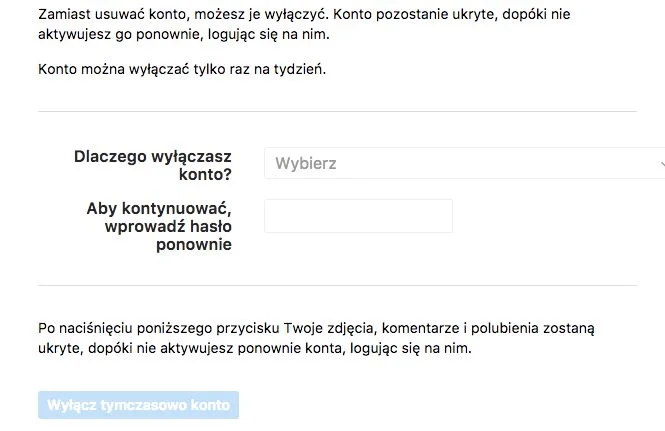Click "wprowadź hasło" text in password label

168,227
